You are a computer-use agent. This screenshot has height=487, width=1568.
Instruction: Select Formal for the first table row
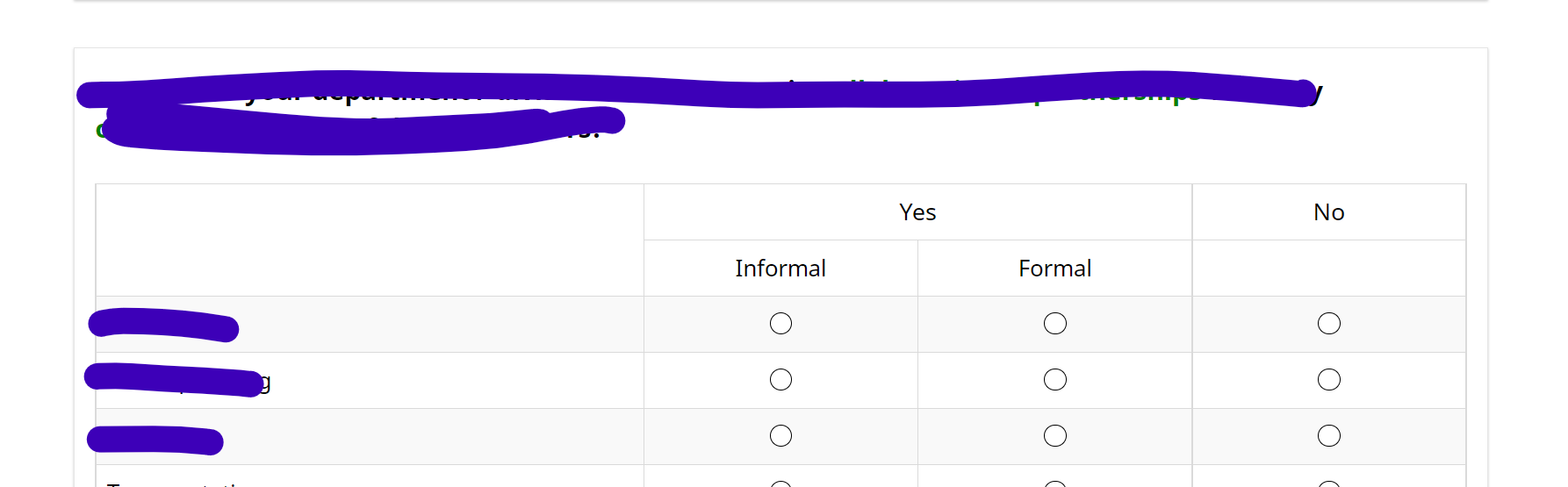1054,324
